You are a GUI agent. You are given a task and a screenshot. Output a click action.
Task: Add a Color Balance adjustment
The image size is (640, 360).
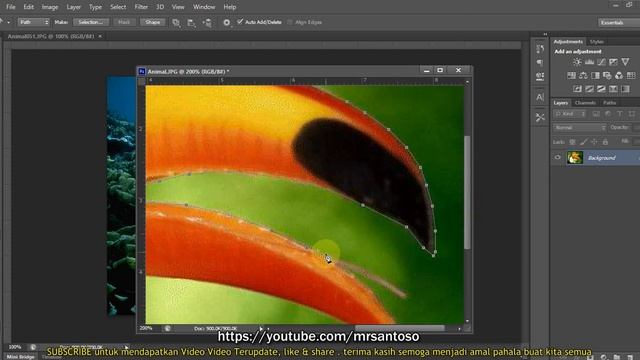pos(583,76)
